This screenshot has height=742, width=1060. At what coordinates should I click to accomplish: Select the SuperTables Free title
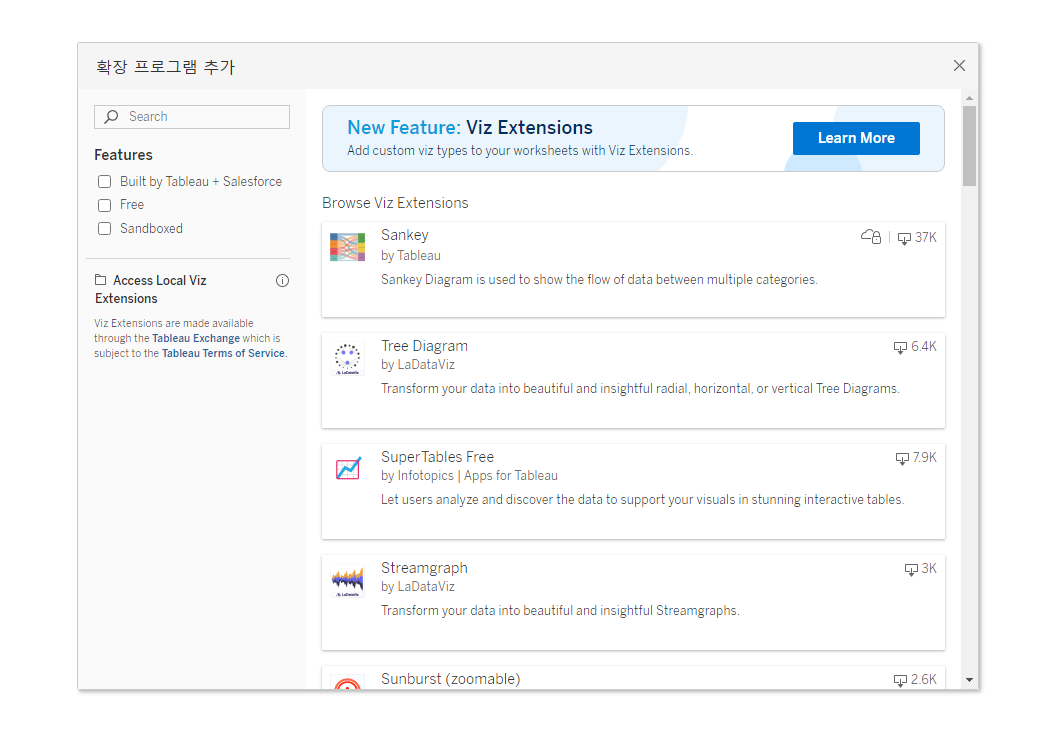click(x=437, y=457)
